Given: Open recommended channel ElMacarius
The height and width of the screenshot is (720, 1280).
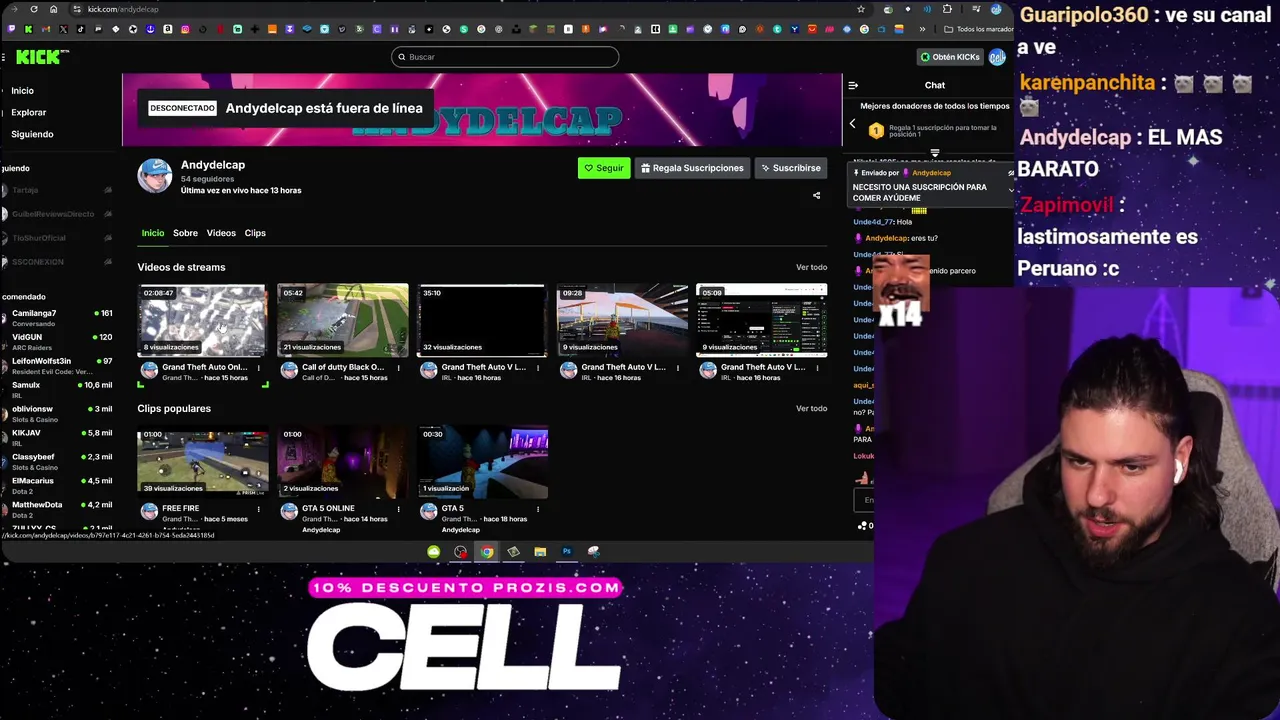Looking at the screenshot, I should coord(58,486).
